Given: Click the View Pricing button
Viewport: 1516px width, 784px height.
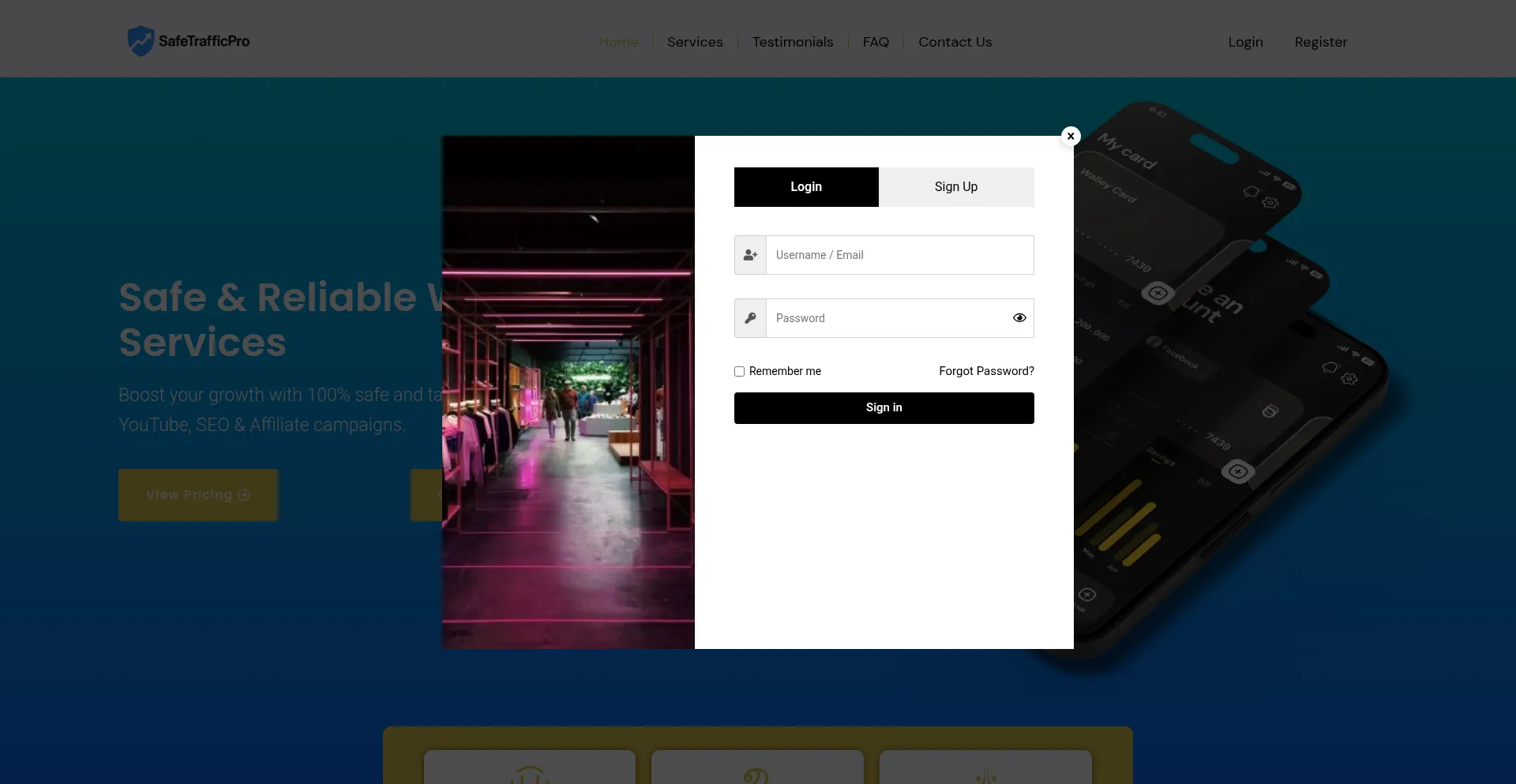Looking at the screenshot, I should tap(197, 495).
